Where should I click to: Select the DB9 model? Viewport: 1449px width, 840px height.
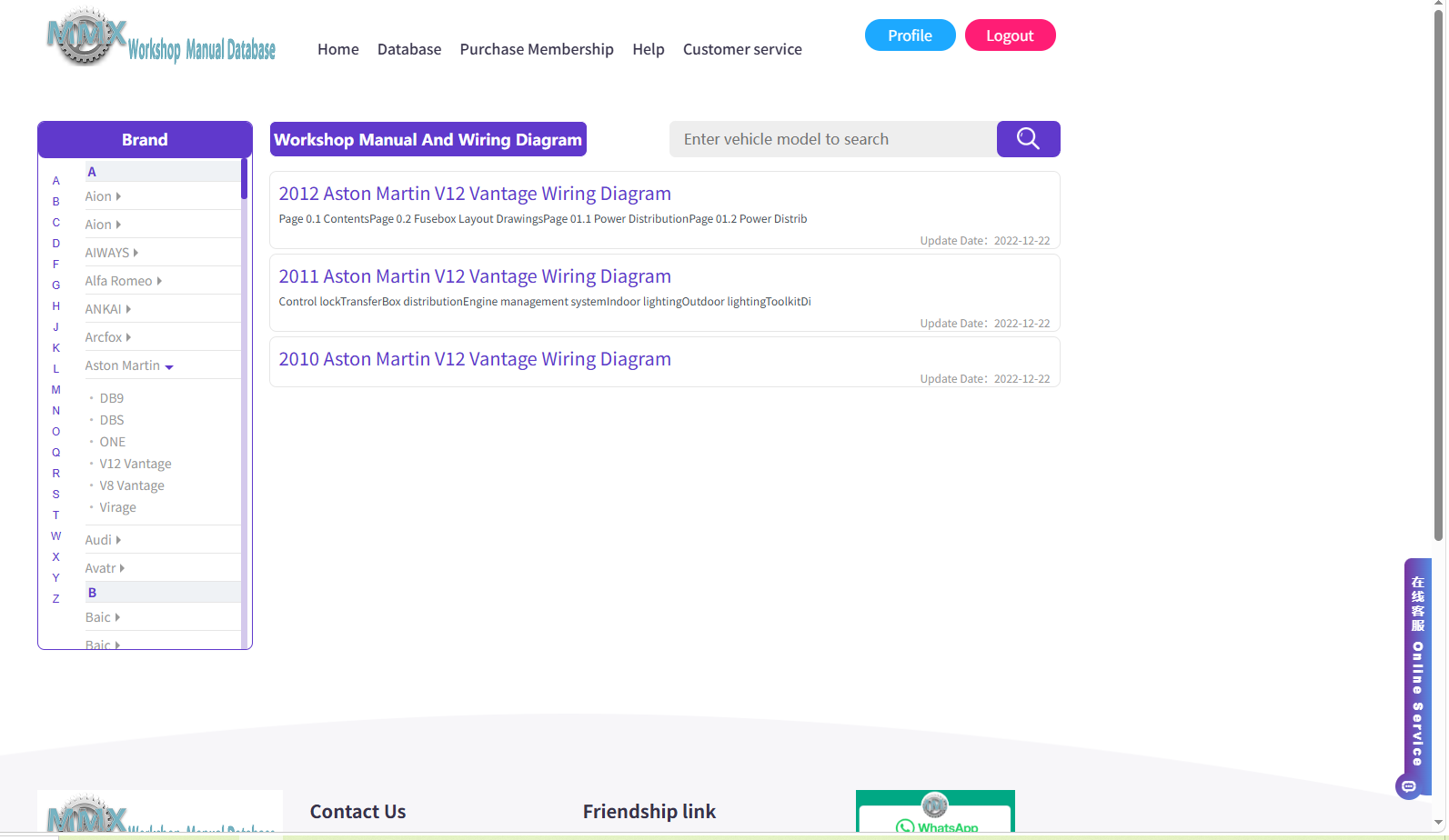112,398
